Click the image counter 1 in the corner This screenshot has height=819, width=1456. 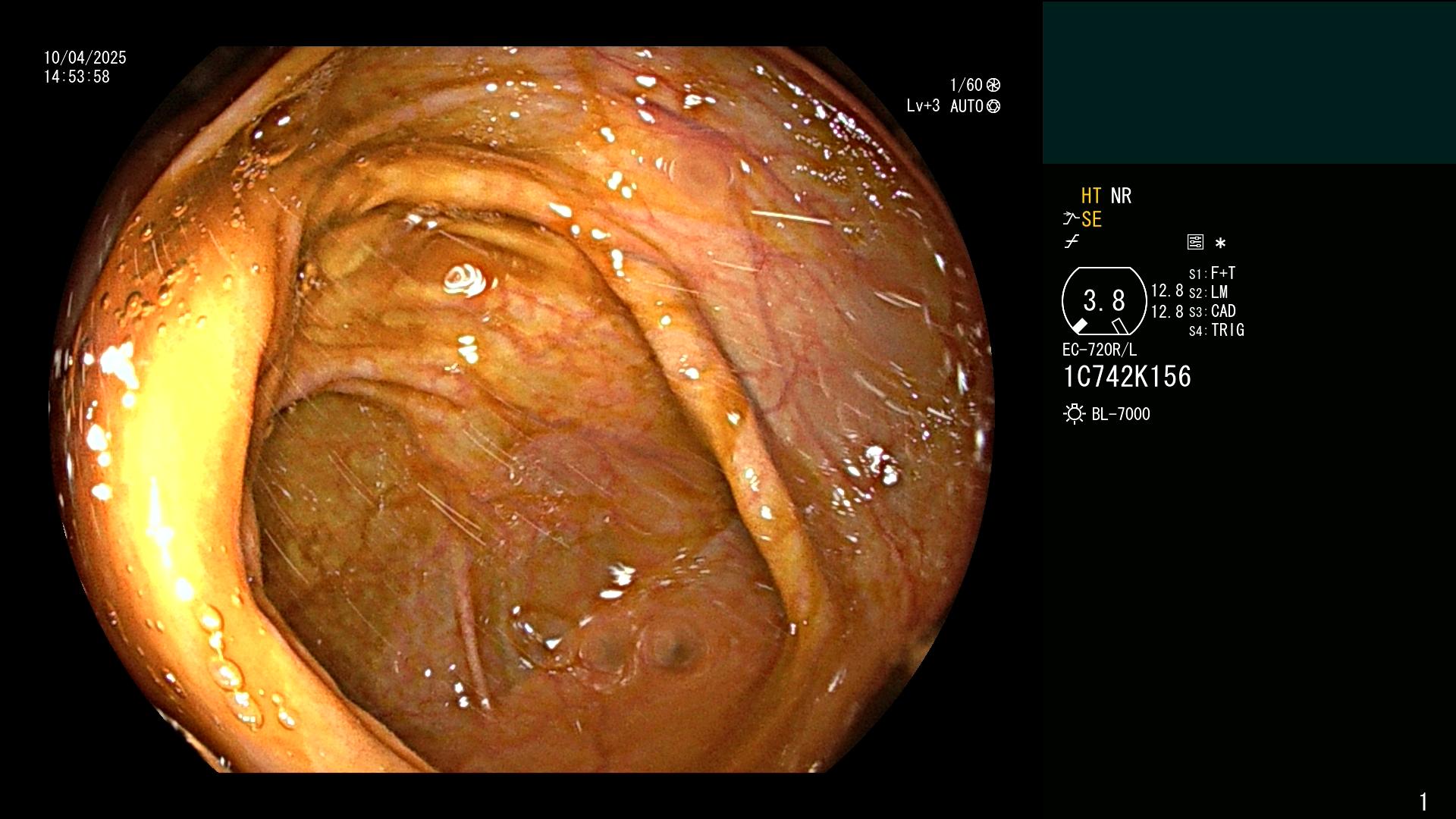[1423, 802]
